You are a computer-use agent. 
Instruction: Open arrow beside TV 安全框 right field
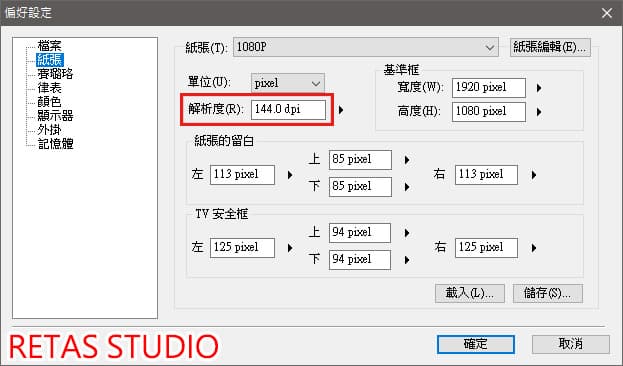534,248
